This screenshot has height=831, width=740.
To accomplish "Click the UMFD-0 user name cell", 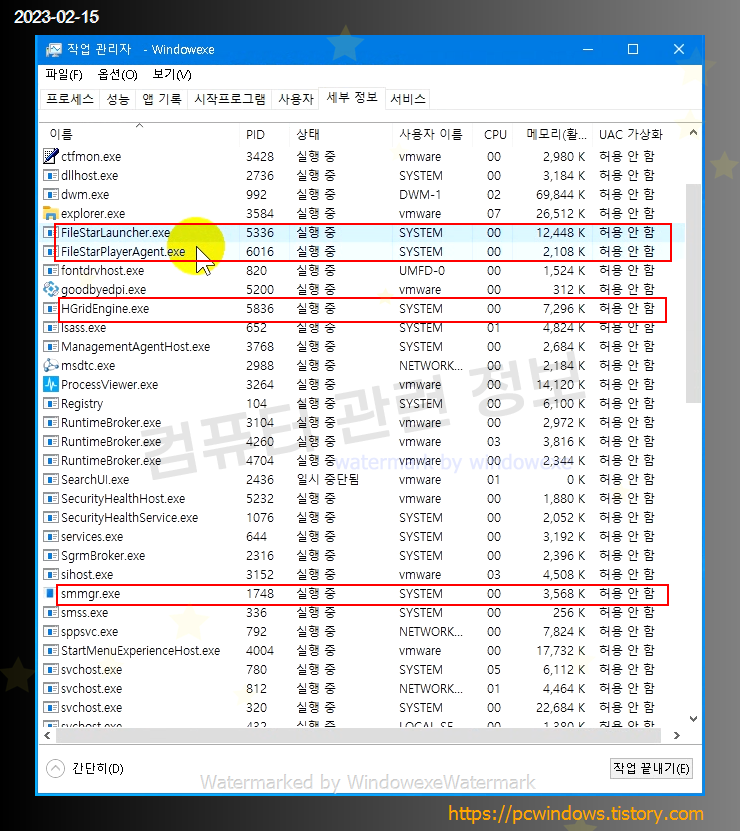I will [422, 270].
